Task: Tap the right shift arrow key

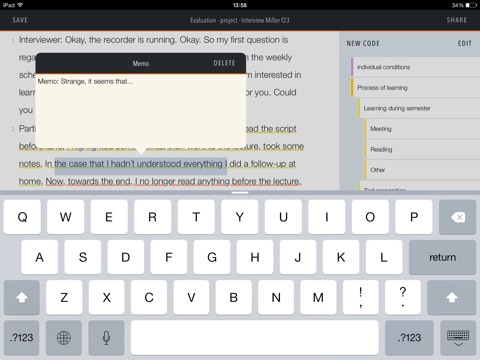Action: [x=452, y=297]
